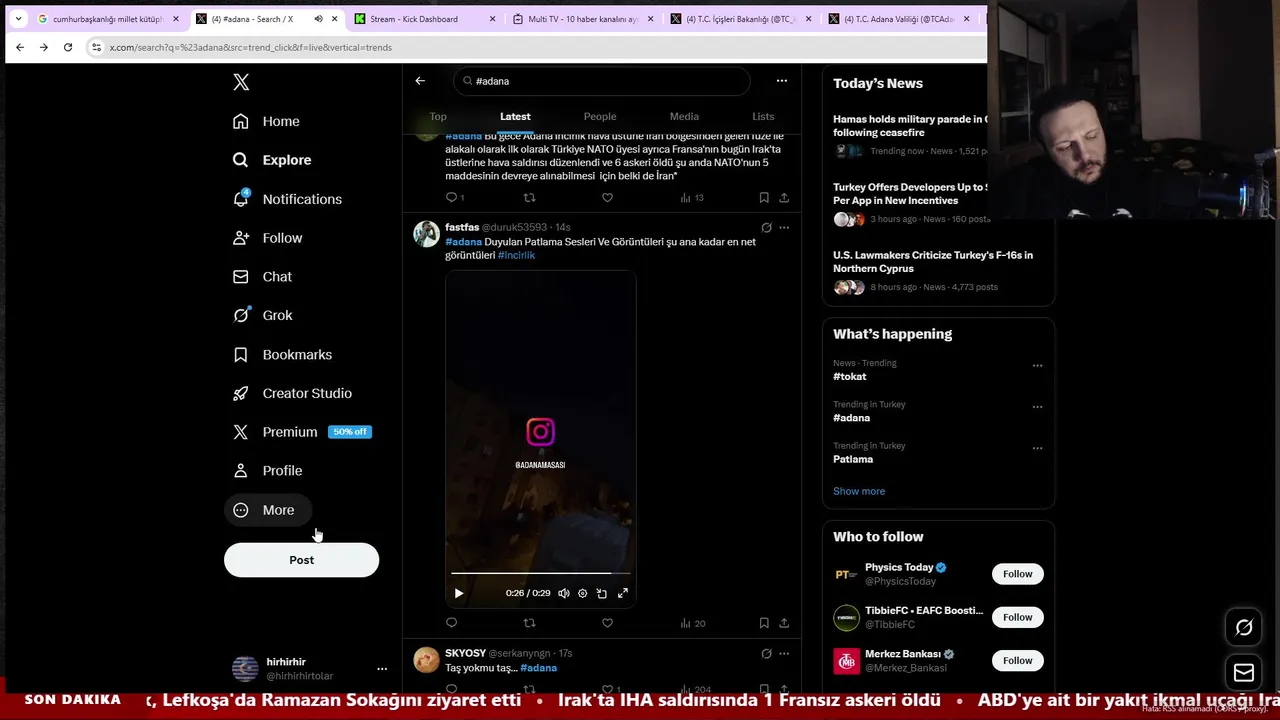Seek on the video progress bar
1280x720 pixels.
pyautogui.click(x=540, y=573)
